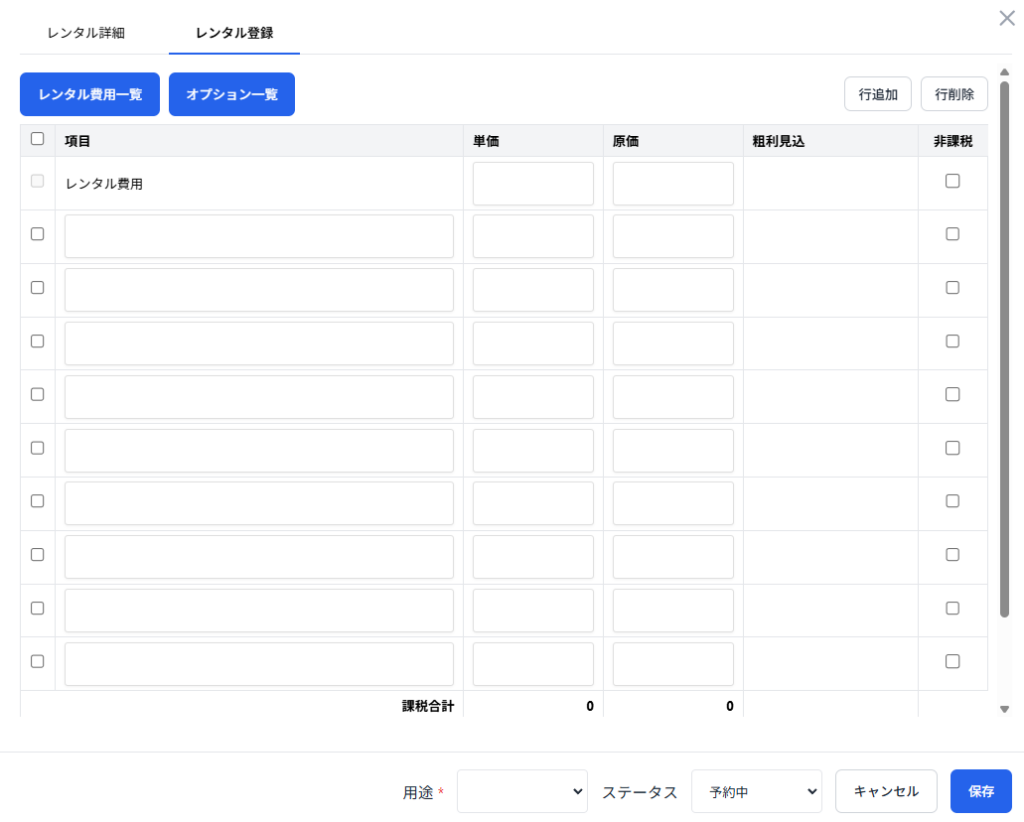1024x822 pixels.
Task: Switch to the レンタル詳細 tab
Action: tap(86, 33)
